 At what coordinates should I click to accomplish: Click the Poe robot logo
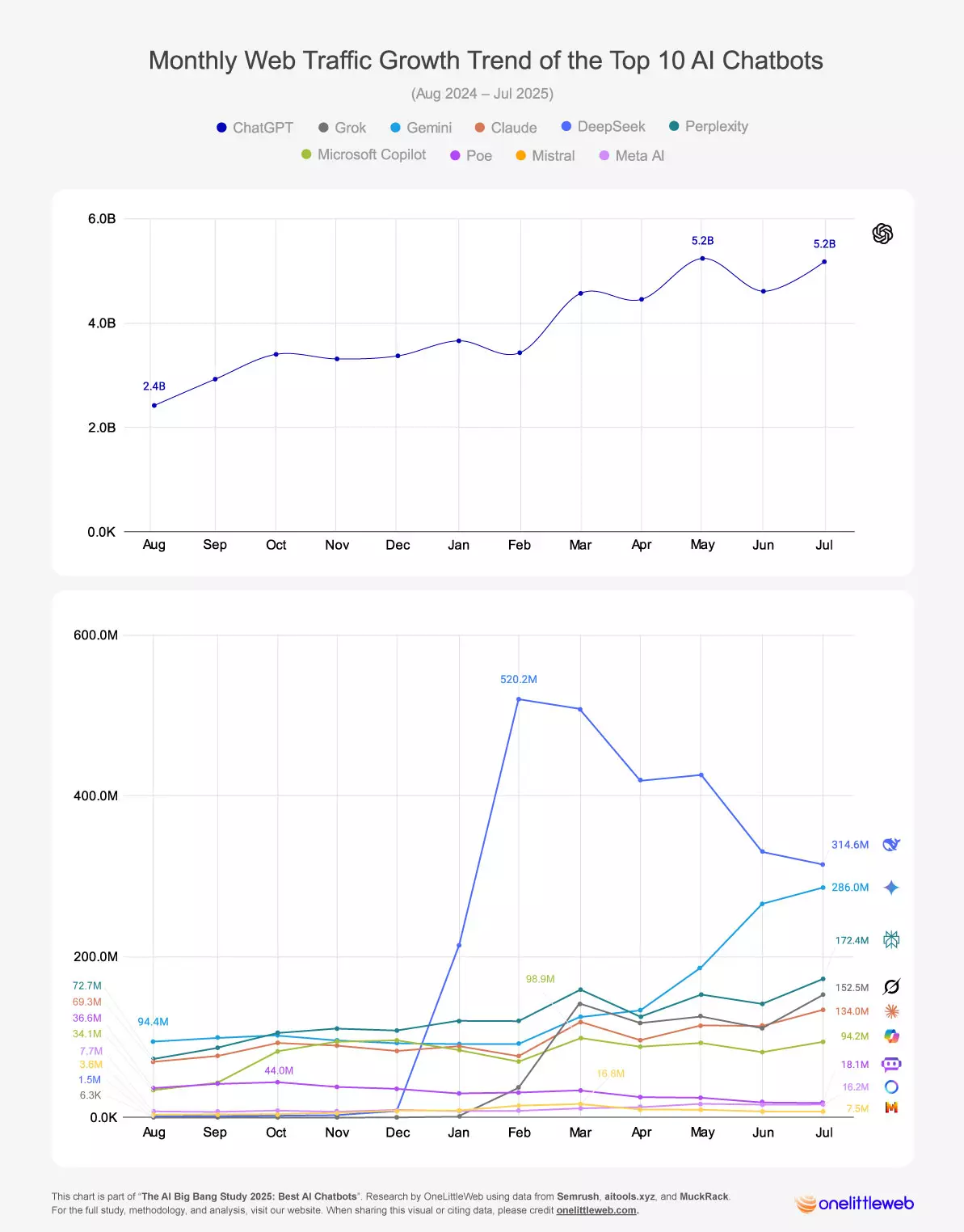[x=891, y=1065]
